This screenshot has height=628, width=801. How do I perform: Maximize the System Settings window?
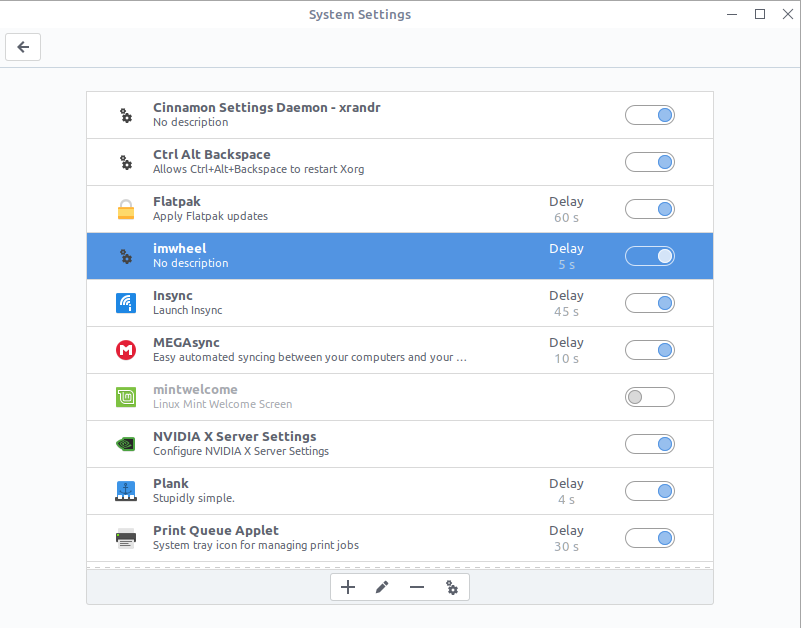760,14
